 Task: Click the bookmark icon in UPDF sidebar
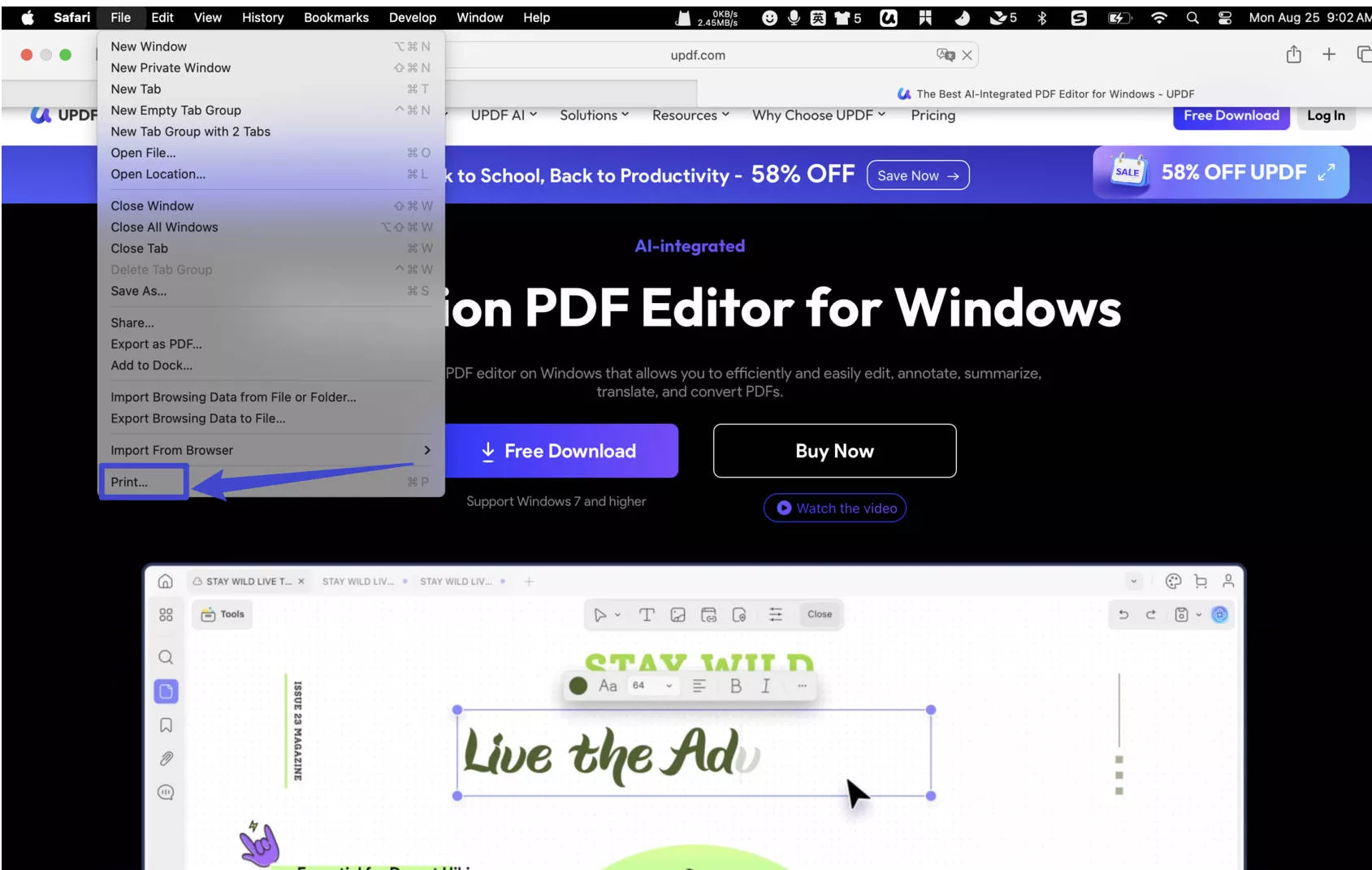(166, 725)
